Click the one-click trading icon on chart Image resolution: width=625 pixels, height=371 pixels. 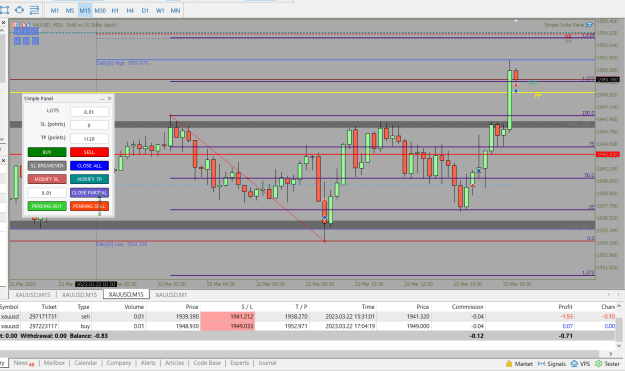[x=16, y=25]
